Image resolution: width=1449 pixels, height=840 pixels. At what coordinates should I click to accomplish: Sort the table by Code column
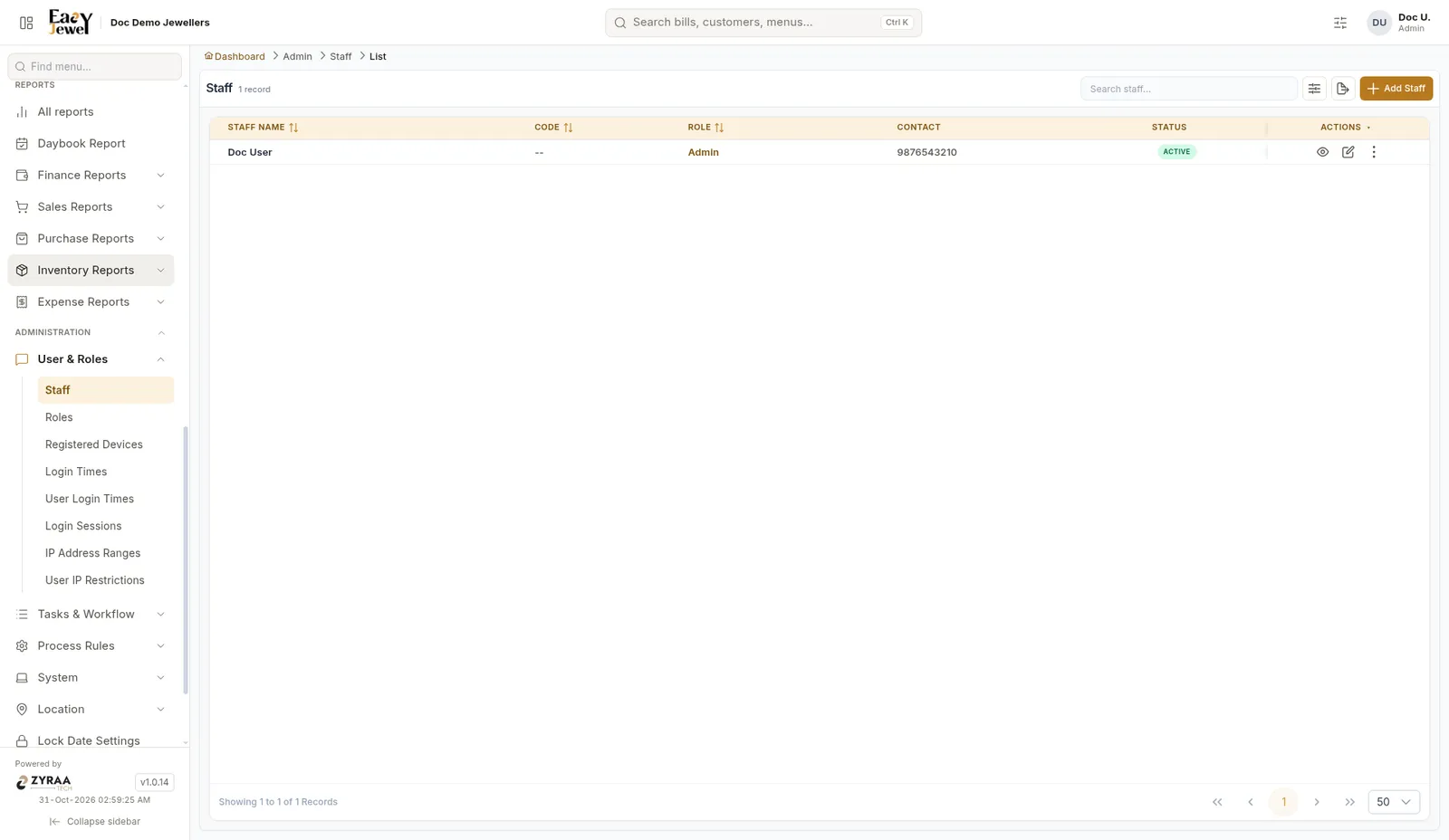click(568, 128)
